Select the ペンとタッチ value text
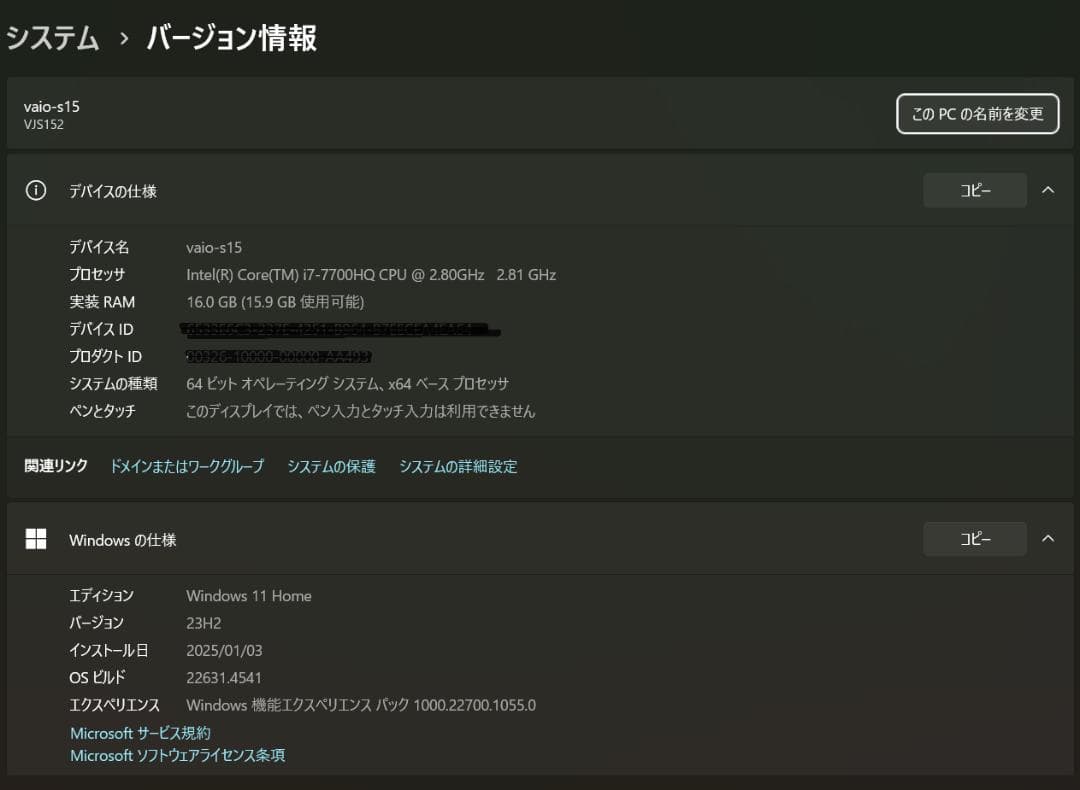This screenshot has height=790, width=1080. click(360, 411)
